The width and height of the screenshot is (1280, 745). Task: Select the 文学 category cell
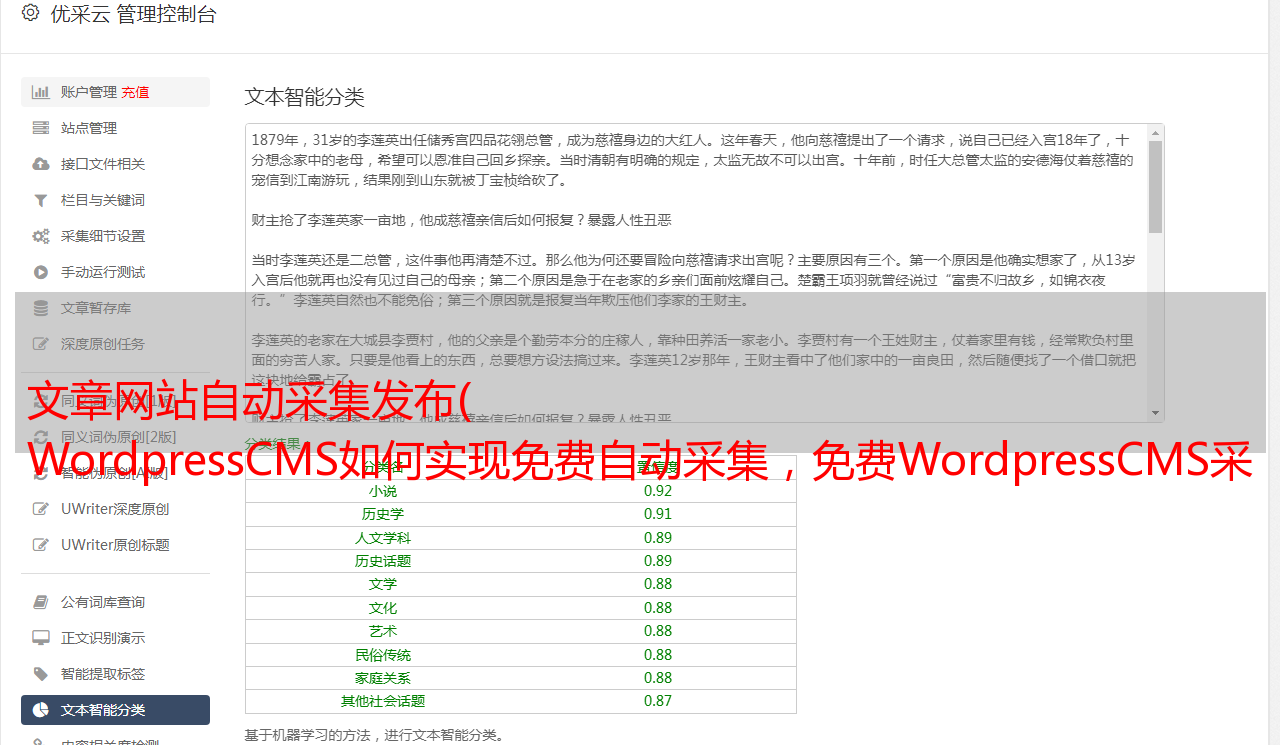[383, 584]
